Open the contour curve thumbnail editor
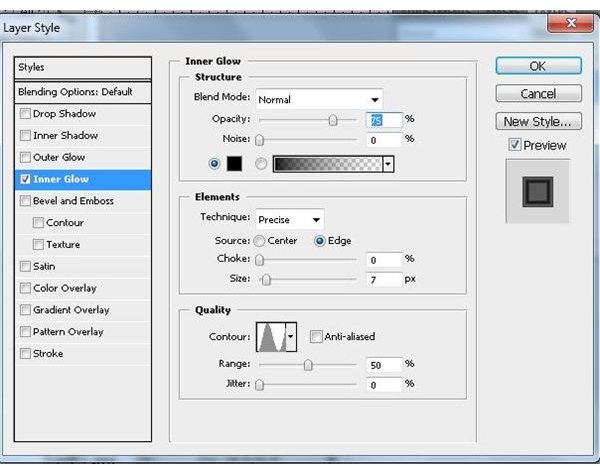600x466 pixels. coord(271,337)
